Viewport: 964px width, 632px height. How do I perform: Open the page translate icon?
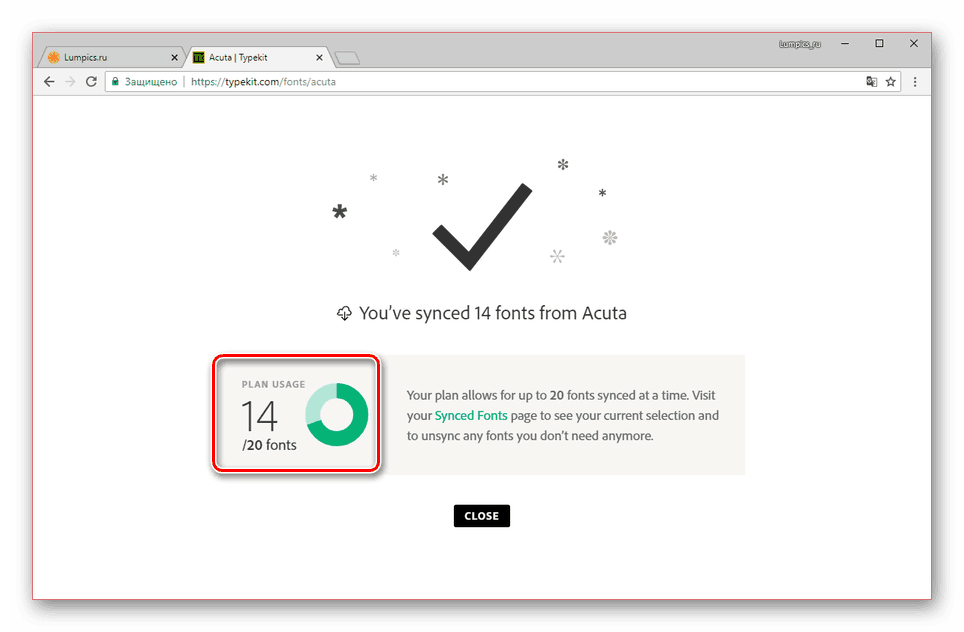(871, 82)
